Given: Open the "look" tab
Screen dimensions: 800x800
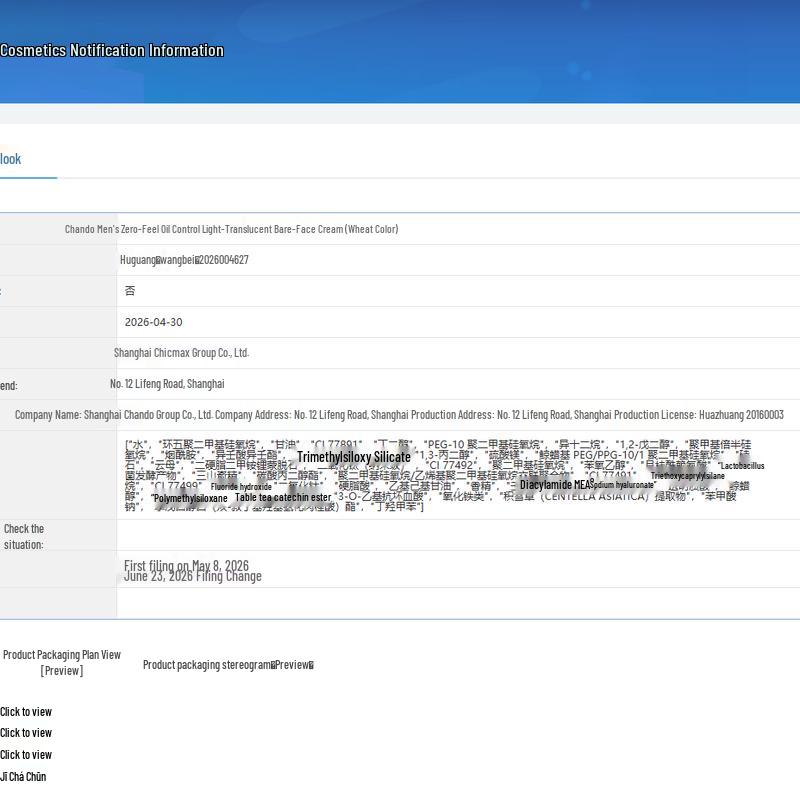Looking at the screenshot, I should [x=11, y=159].
